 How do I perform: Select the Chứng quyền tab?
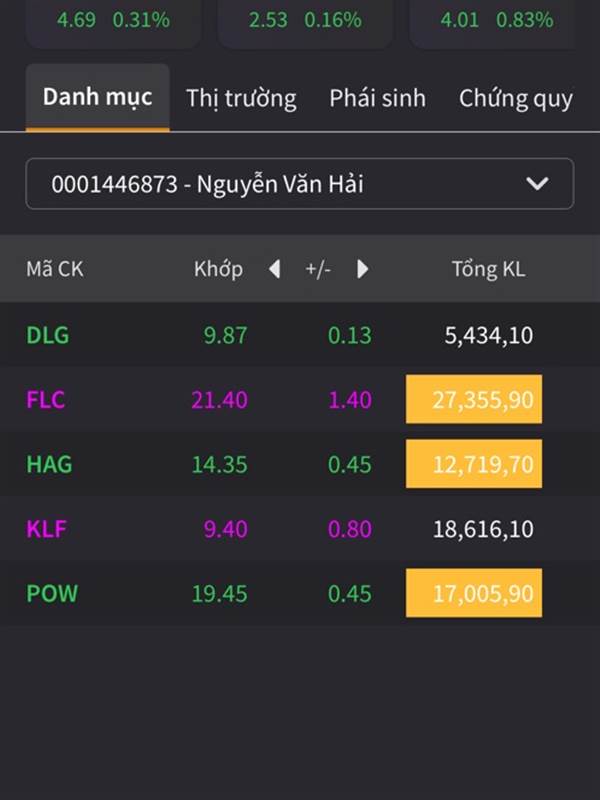[515, 98]
